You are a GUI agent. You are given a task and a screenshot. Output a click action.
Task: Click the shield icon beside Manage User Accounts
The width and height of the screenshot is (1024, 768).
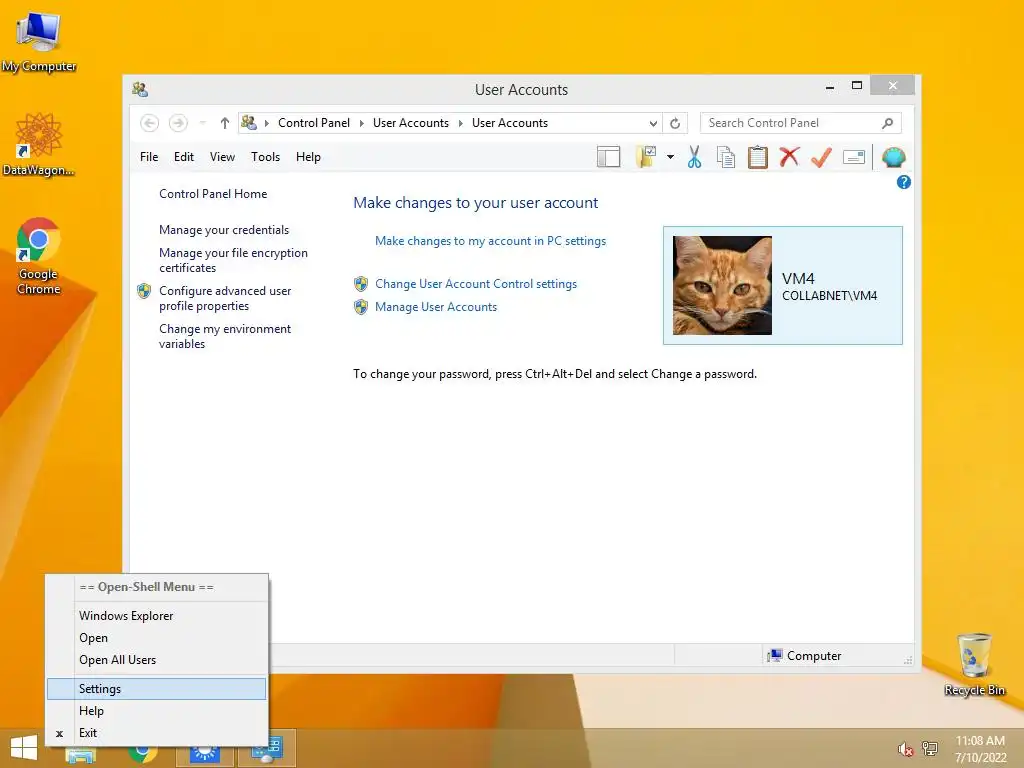pos(361,307)
